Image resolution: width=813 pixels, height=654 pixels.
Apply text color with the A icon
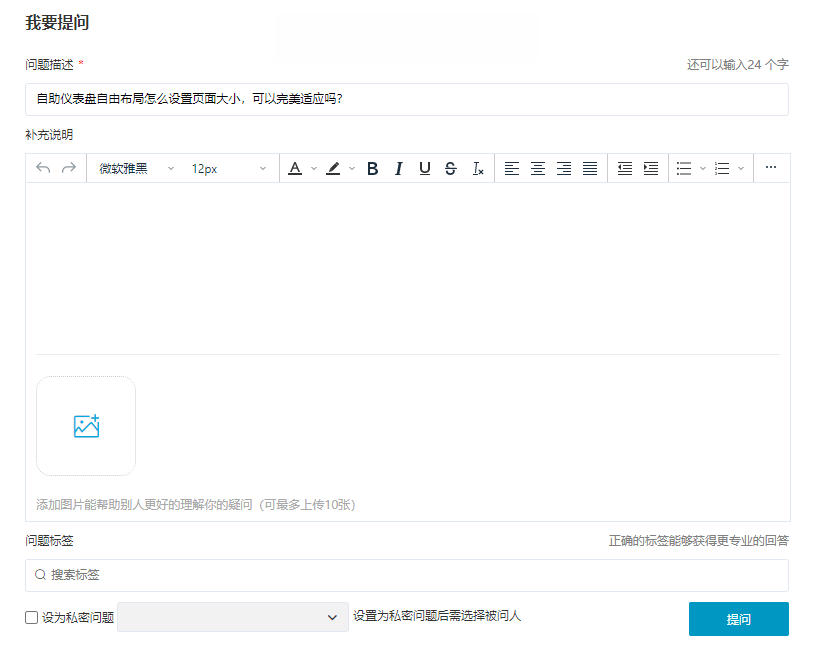pos(295,168)
